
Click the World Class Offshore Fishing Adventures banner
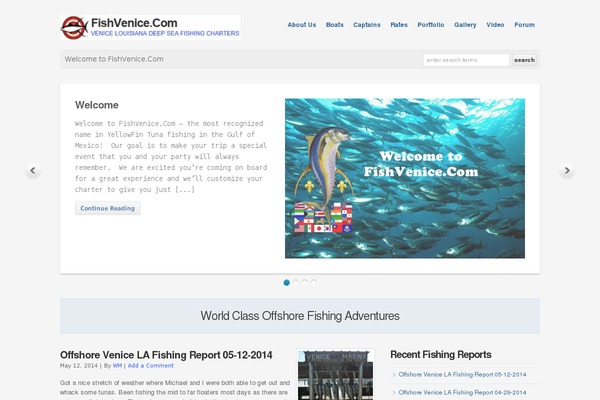tap(300, 316)
